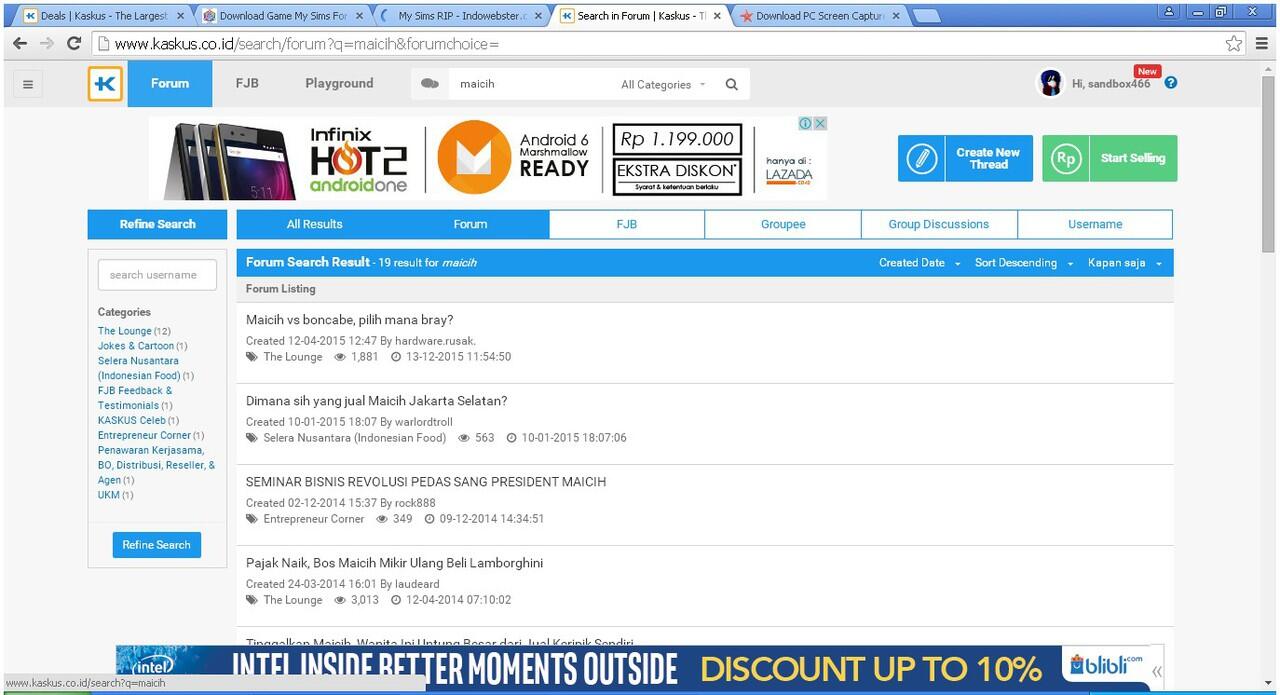Filter by Selera Nusantara (Indonesian Food) sidebar category

139,368
